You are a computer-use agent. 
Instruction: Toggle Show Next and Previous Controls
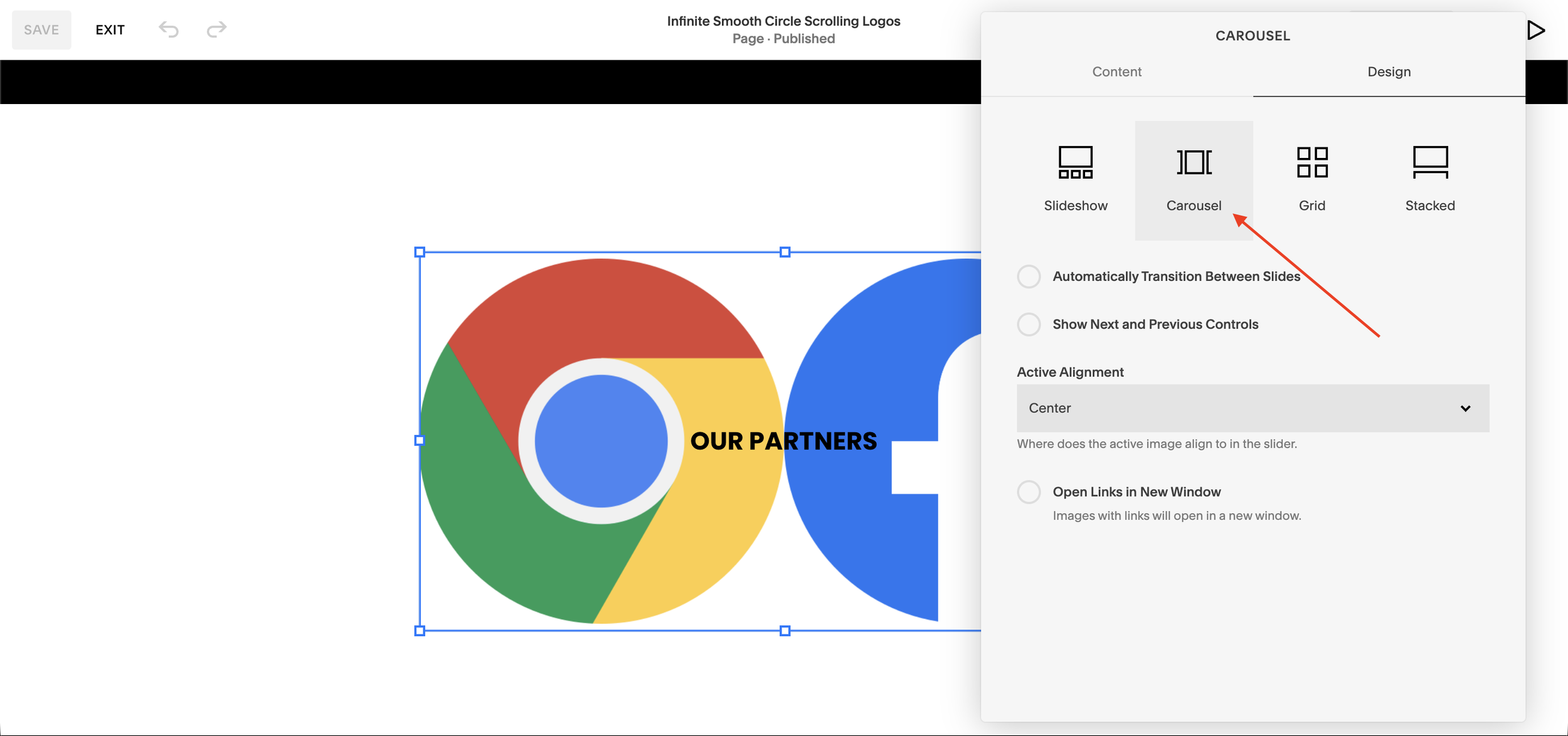pos(1029,324)
